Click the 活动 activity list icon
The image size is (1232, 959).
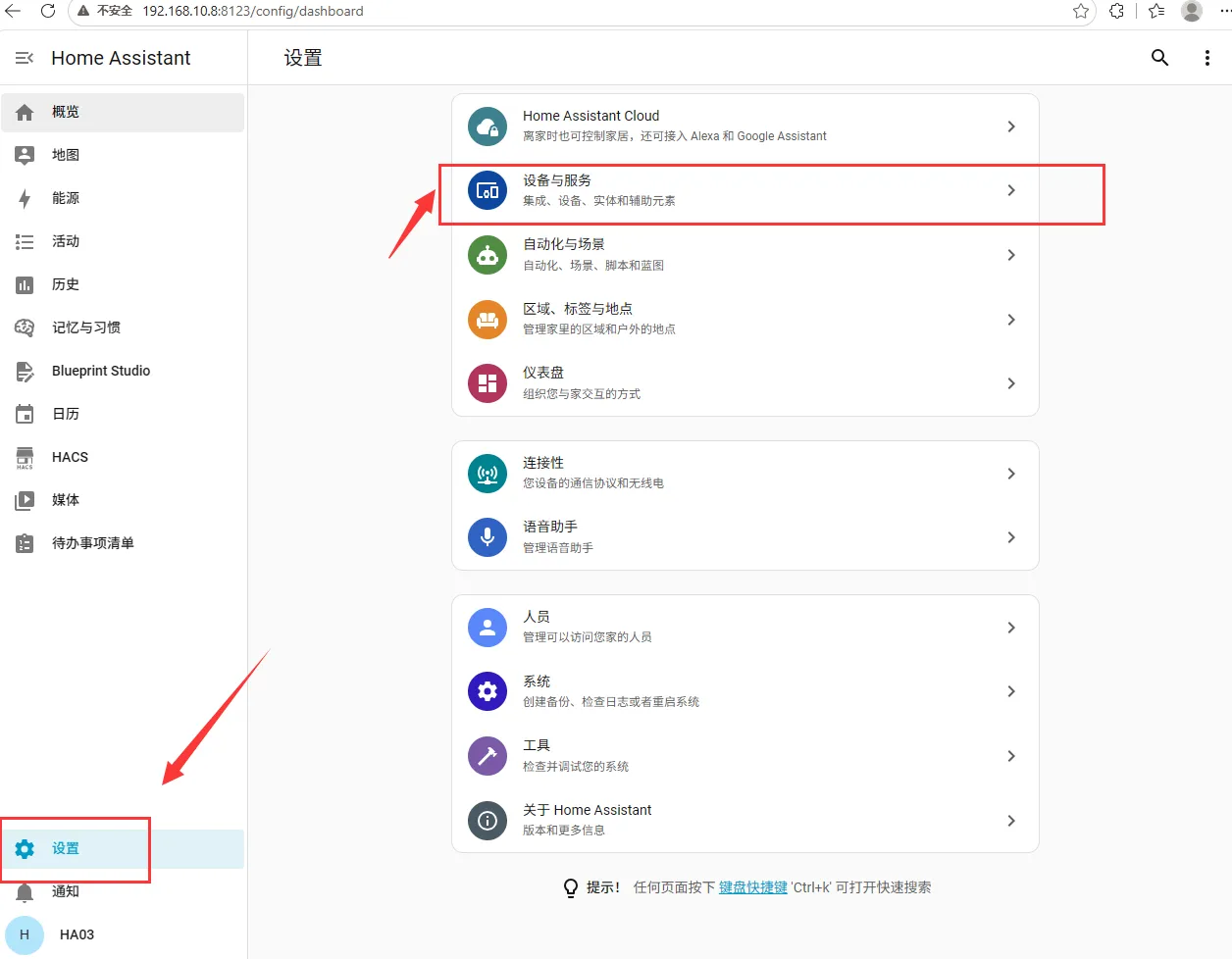(25, 241)
